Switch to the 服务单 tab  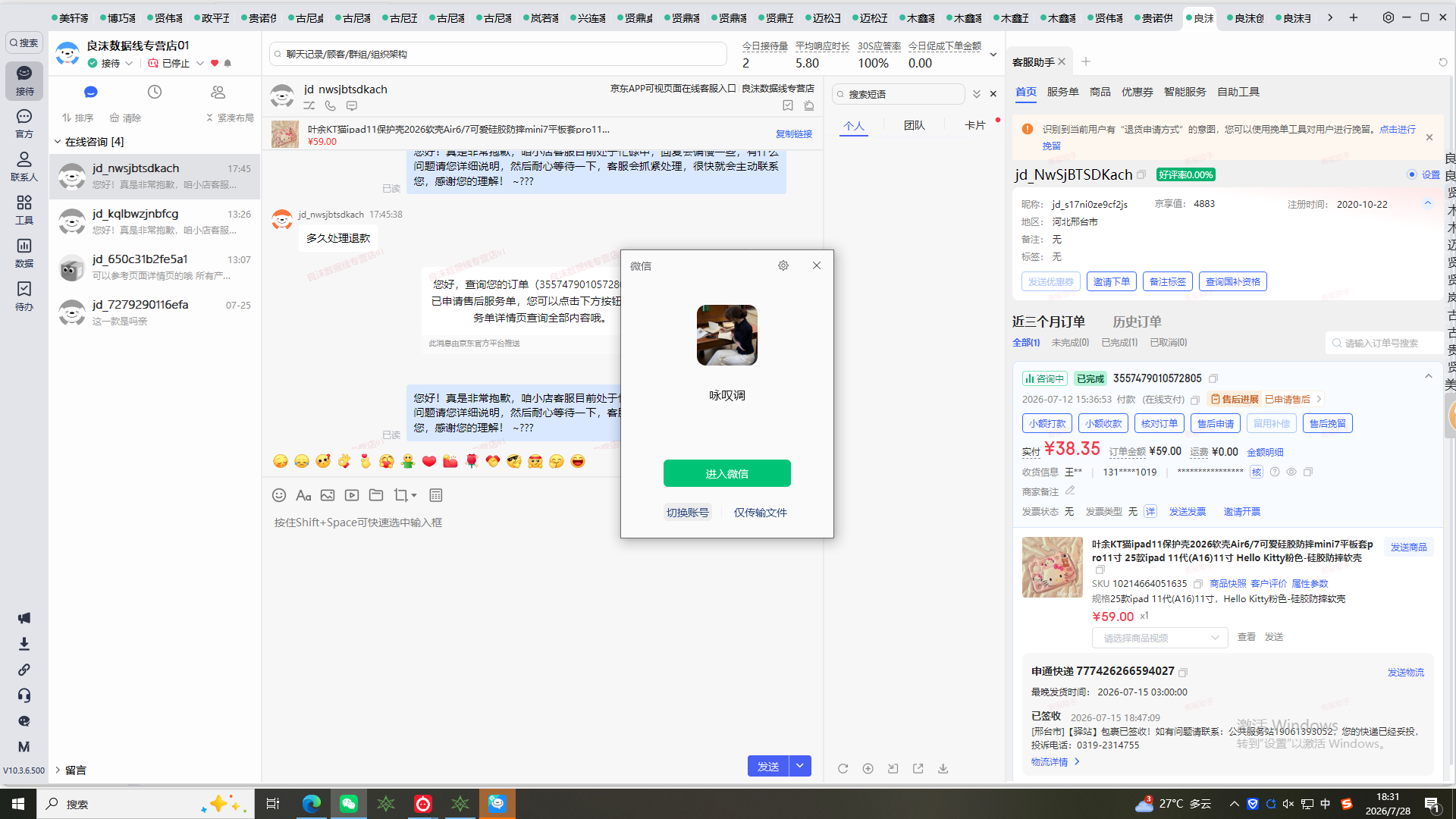coord(1063,92)
